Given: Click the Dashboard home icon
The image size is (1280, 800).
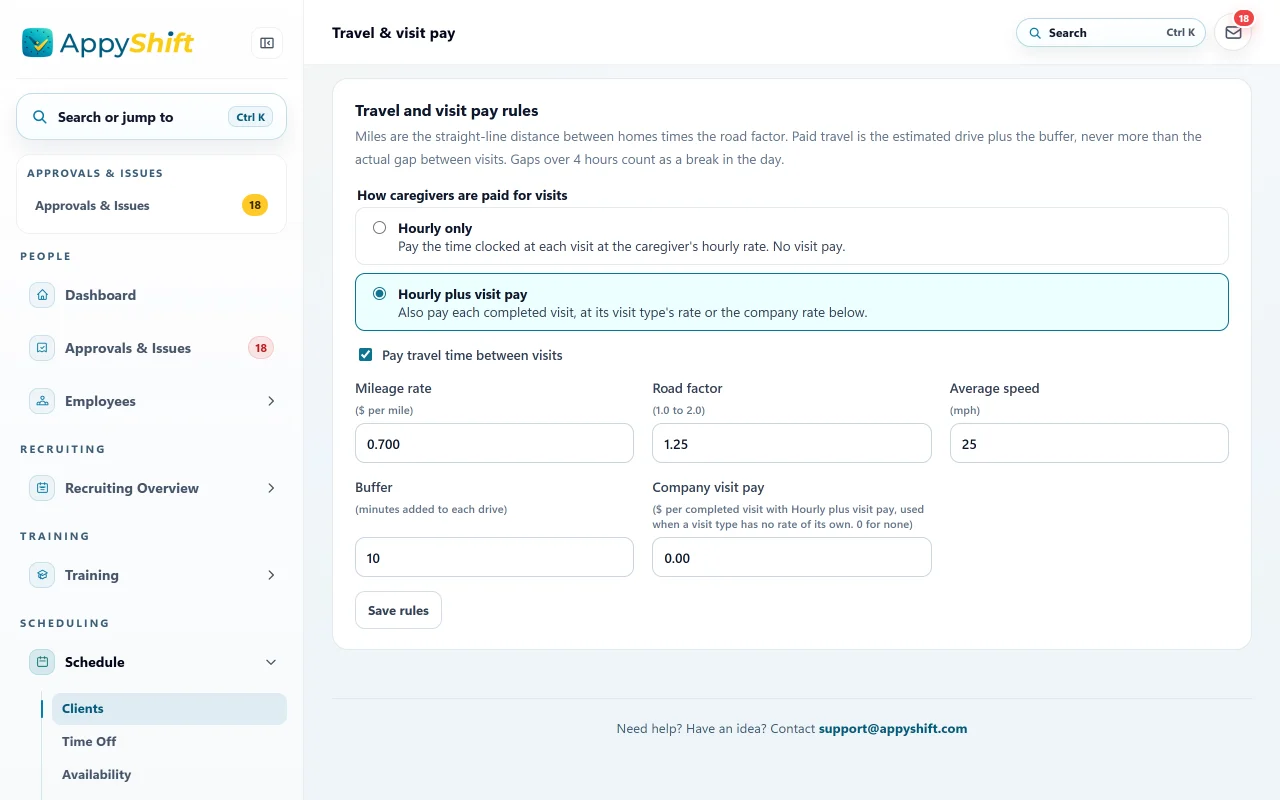Looking at the screenshot, I should (42, 295).
